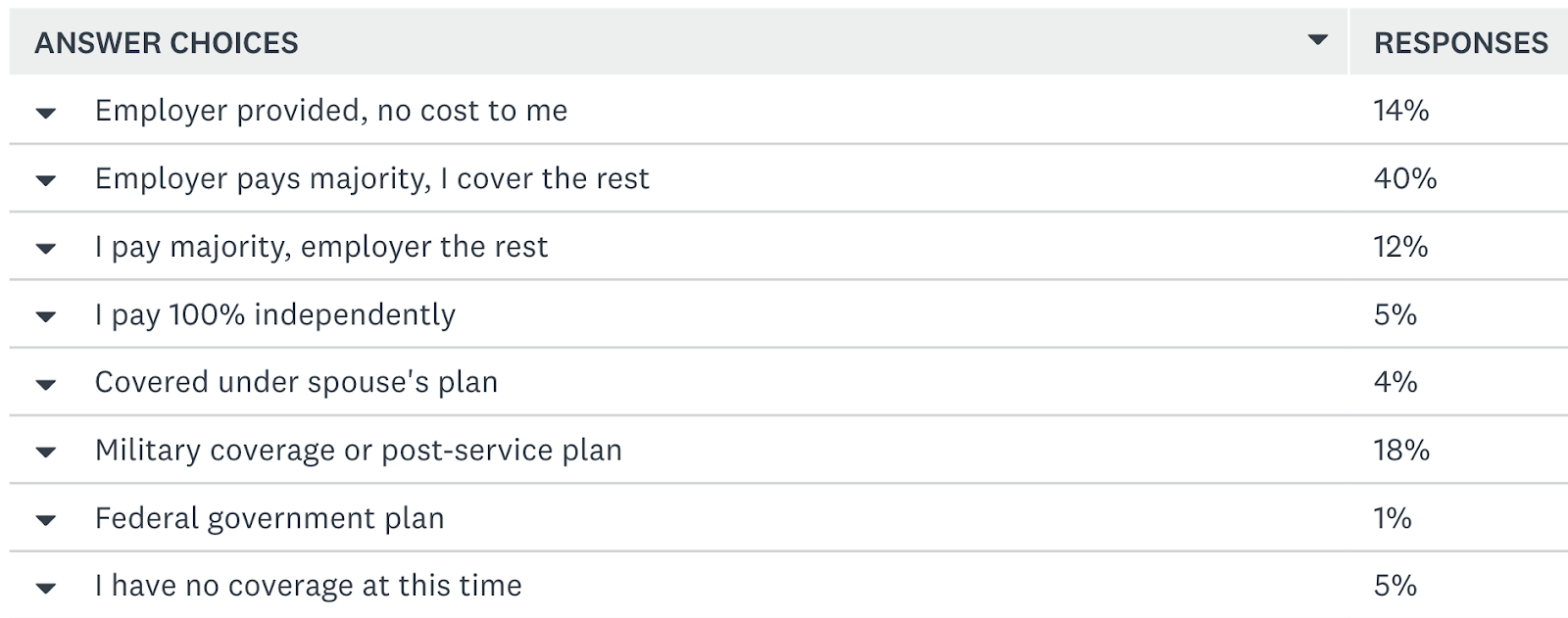This screenshot has width=1568, height=618.
Task: Expand the 'I pay majority, employer the rest' arrow
Action: pyautogui.click(x=45, y=249)
